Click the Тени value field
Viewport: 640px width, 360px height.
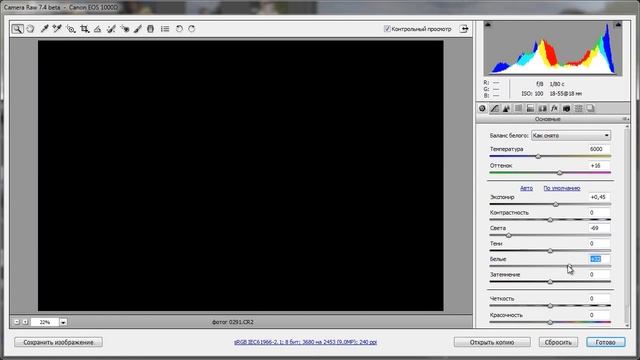click(x=599, y=244)
